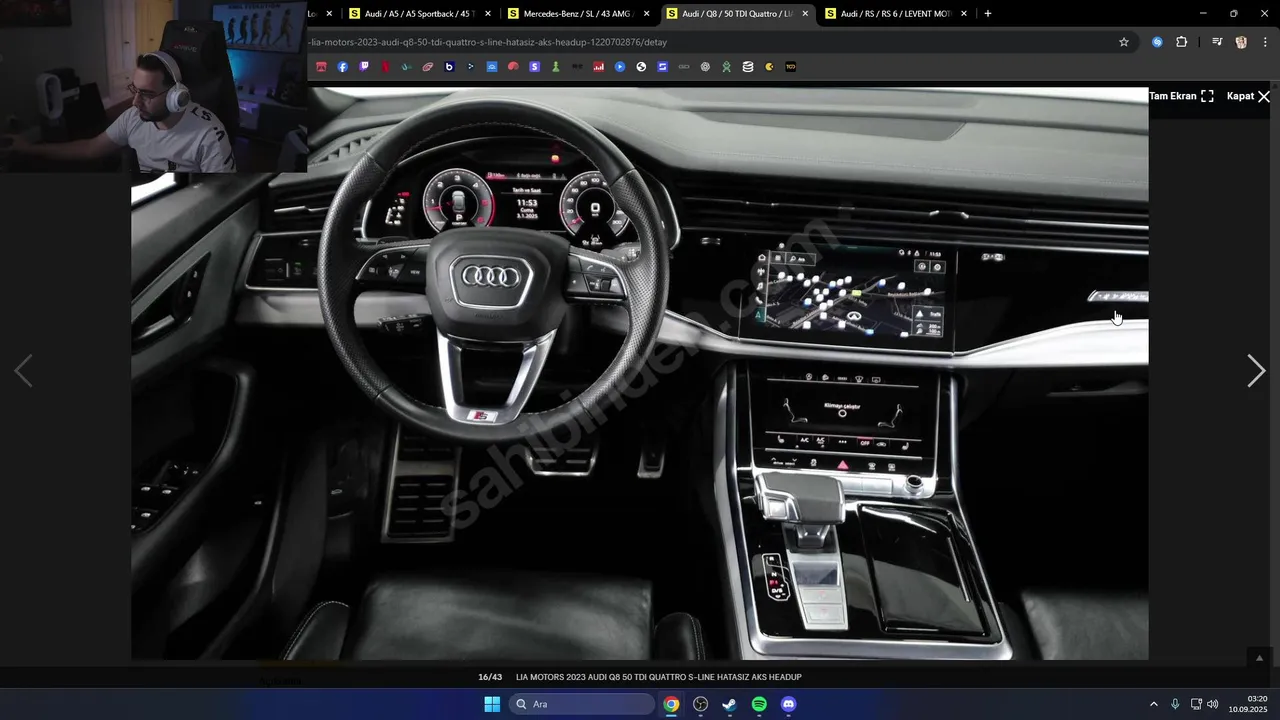The width and height of the screenshot is (1280, 720).
Task: Open the OpenAI-style knot bookmark icon
Action: pos(705,67)
